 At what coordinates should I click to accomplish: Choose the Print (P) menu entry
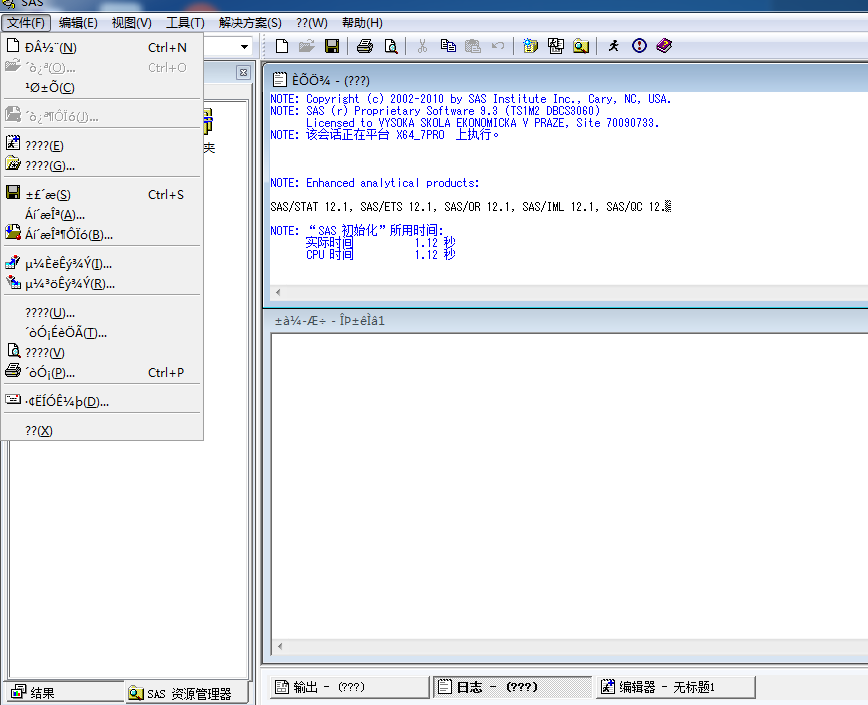coord(50,373)
